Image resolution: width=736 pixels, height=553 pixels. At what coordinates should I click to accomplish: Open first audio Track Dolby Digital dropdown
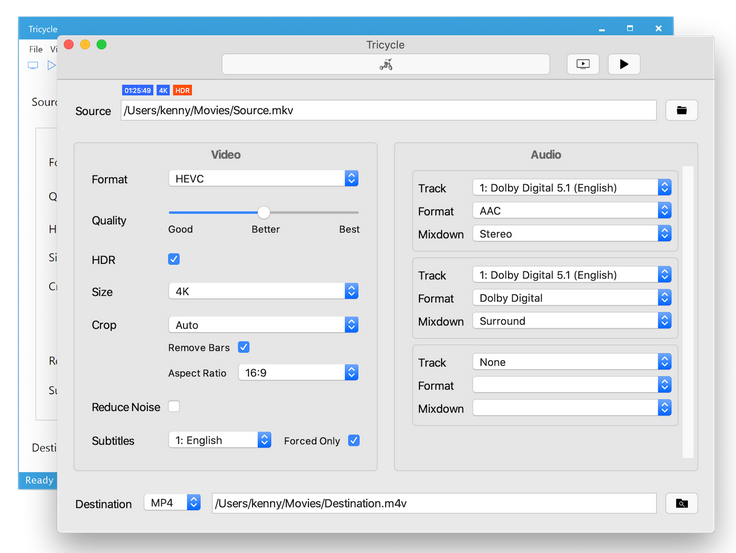572,187
